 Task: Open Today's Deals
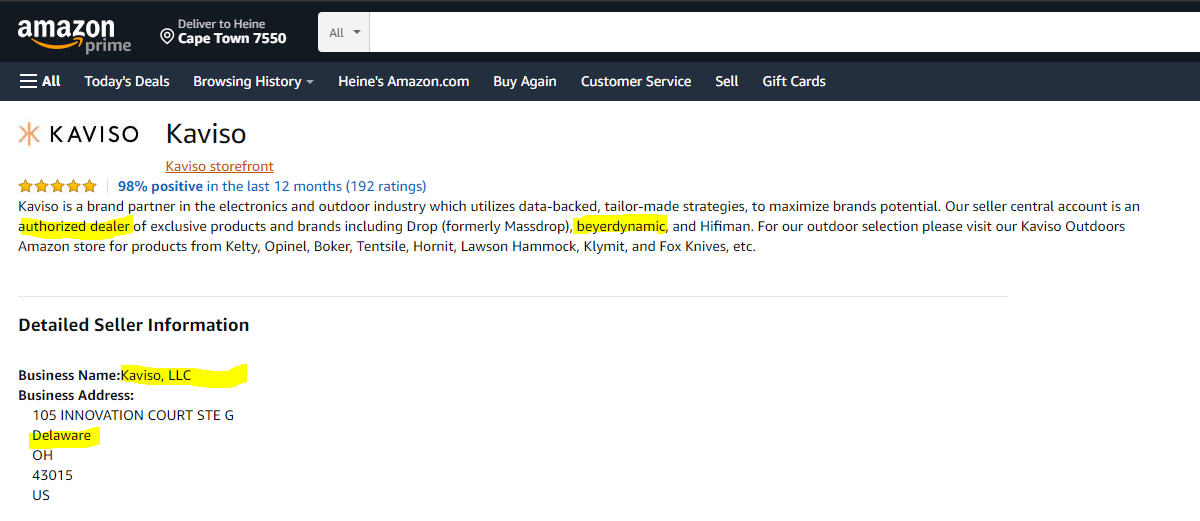tap(127, 81)
